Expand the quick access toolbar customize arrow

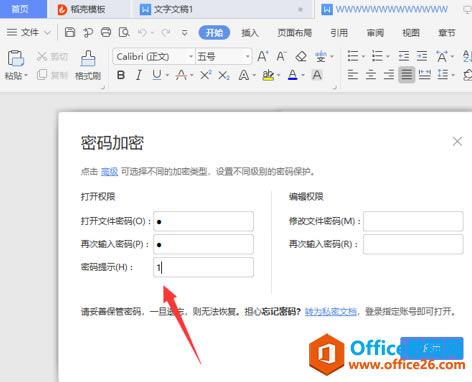pos(184,33)
